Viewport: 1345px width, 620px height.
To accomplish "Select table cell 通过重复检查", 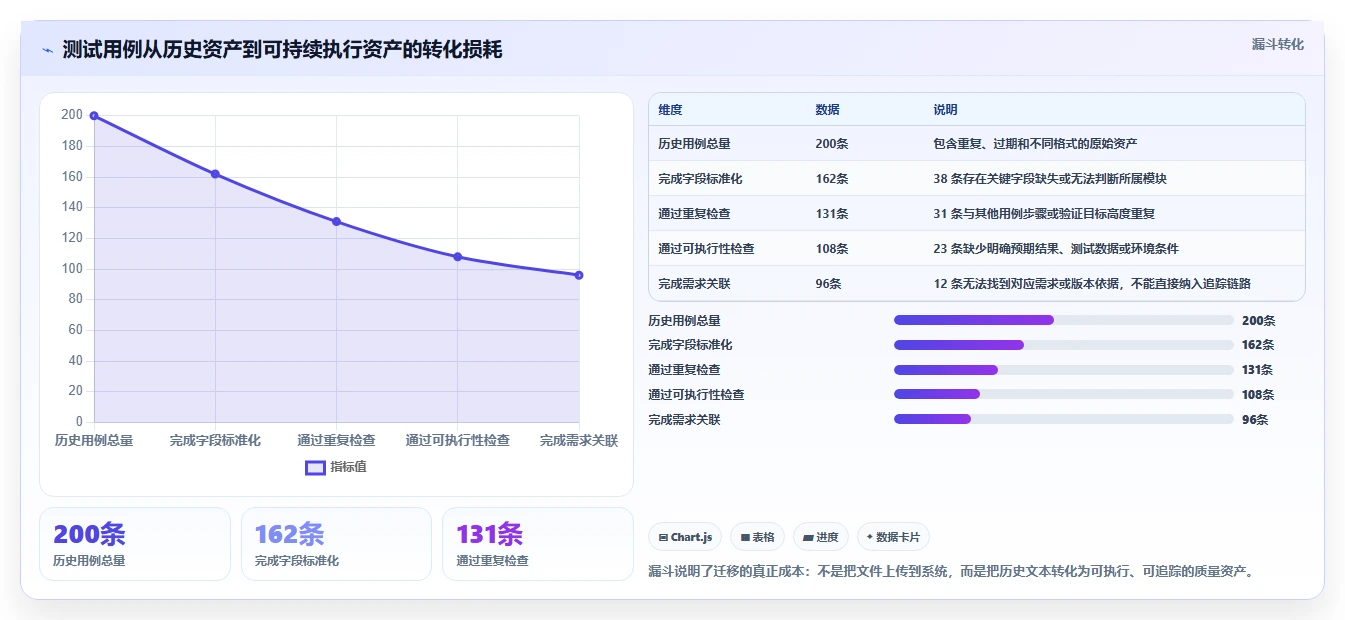I will point(694,214).
